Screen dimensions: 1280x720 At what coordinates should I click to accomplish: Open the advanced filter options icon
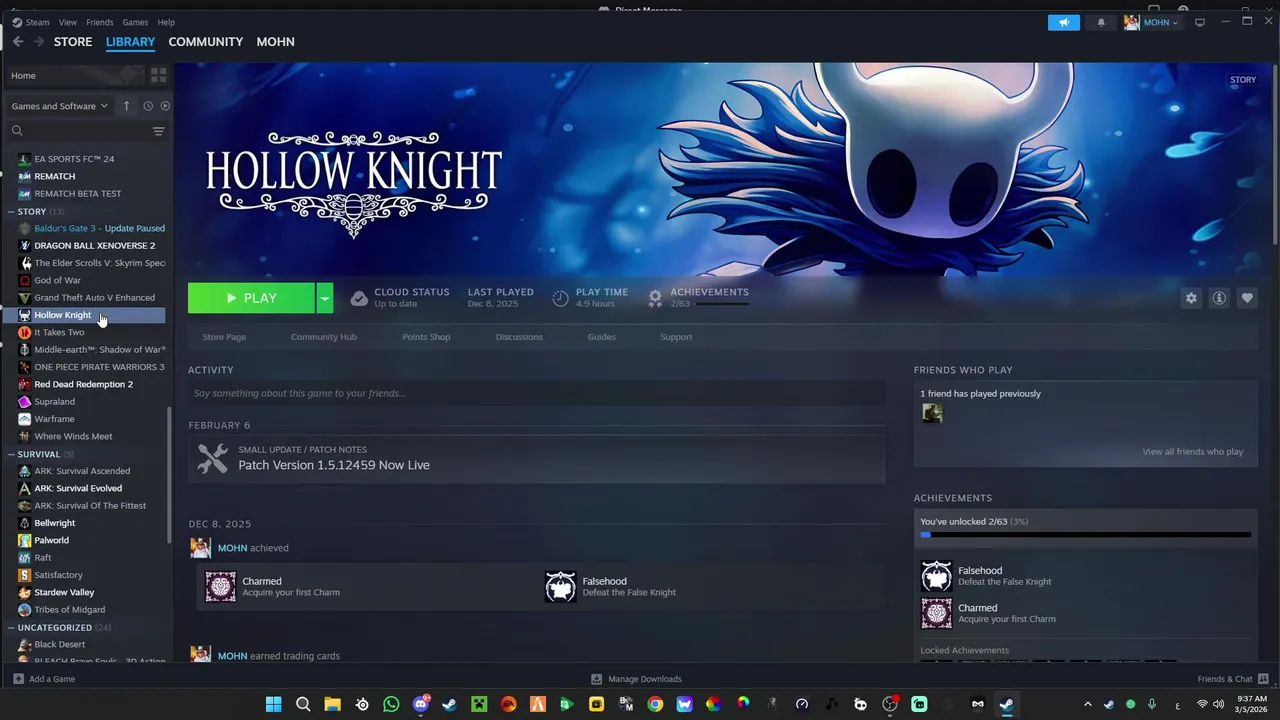158,131
